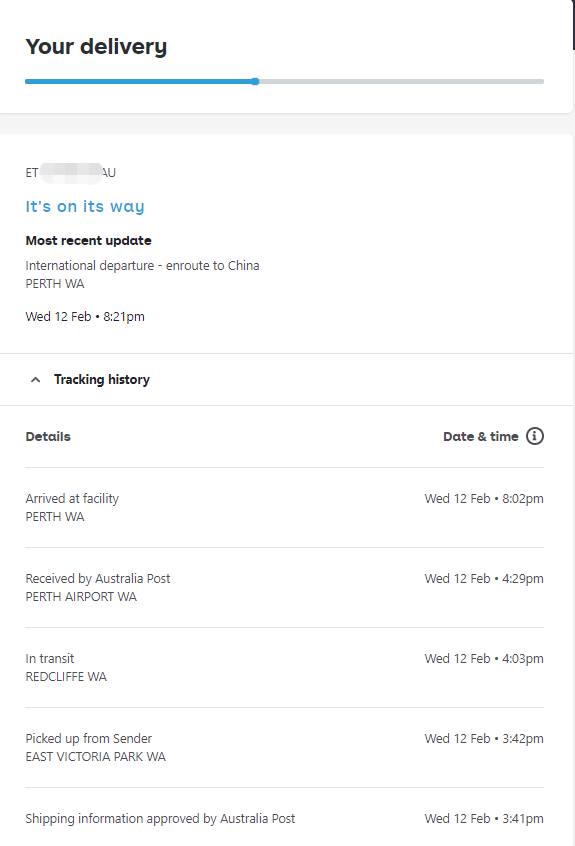
Task: Select the In transit REDCLIFFE WA entry
Action: pyautogui.click(x=284, y=667)
